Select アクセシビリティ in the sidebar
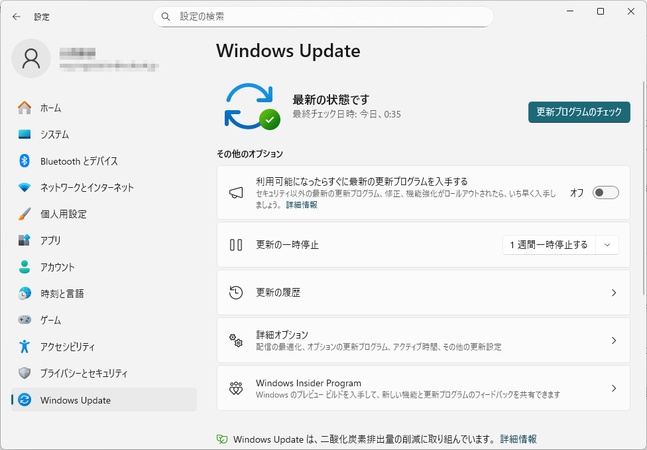Screen dimensions: 647x450 click(104, 346)
